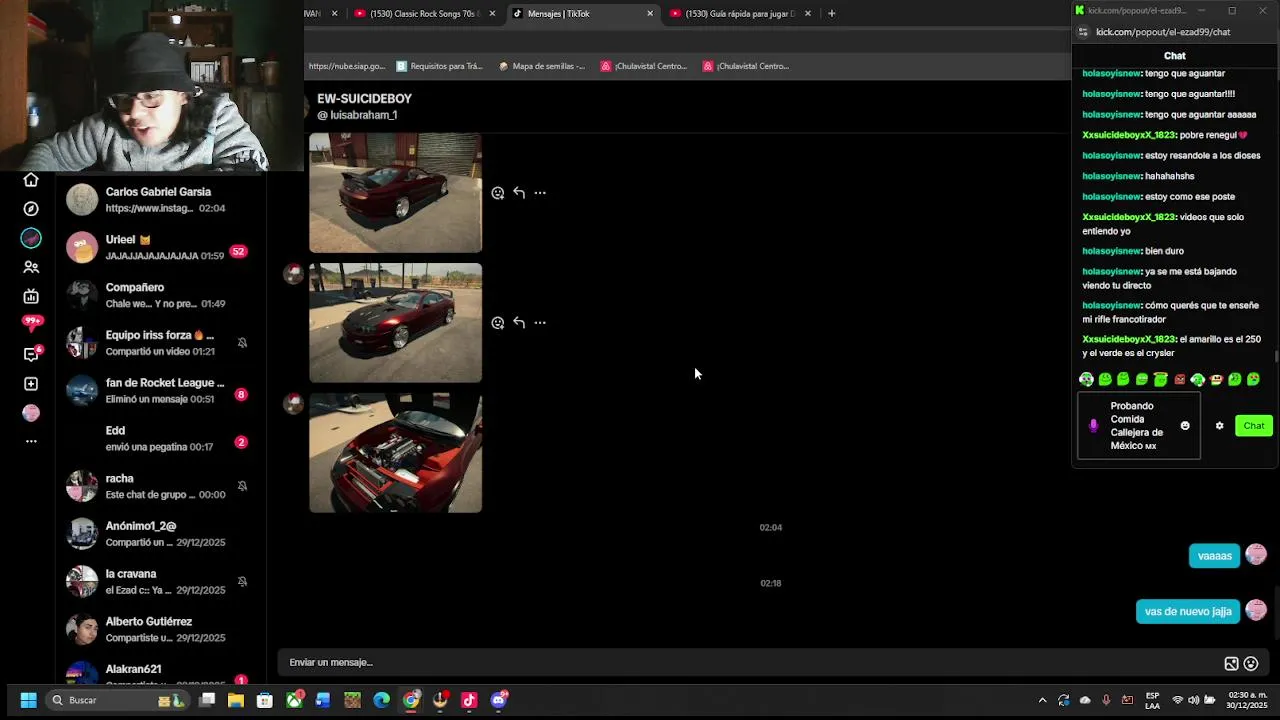Expand the More three-dots sidebar menu
Viewport: 1280px width, 720px height.
[31, 441]
